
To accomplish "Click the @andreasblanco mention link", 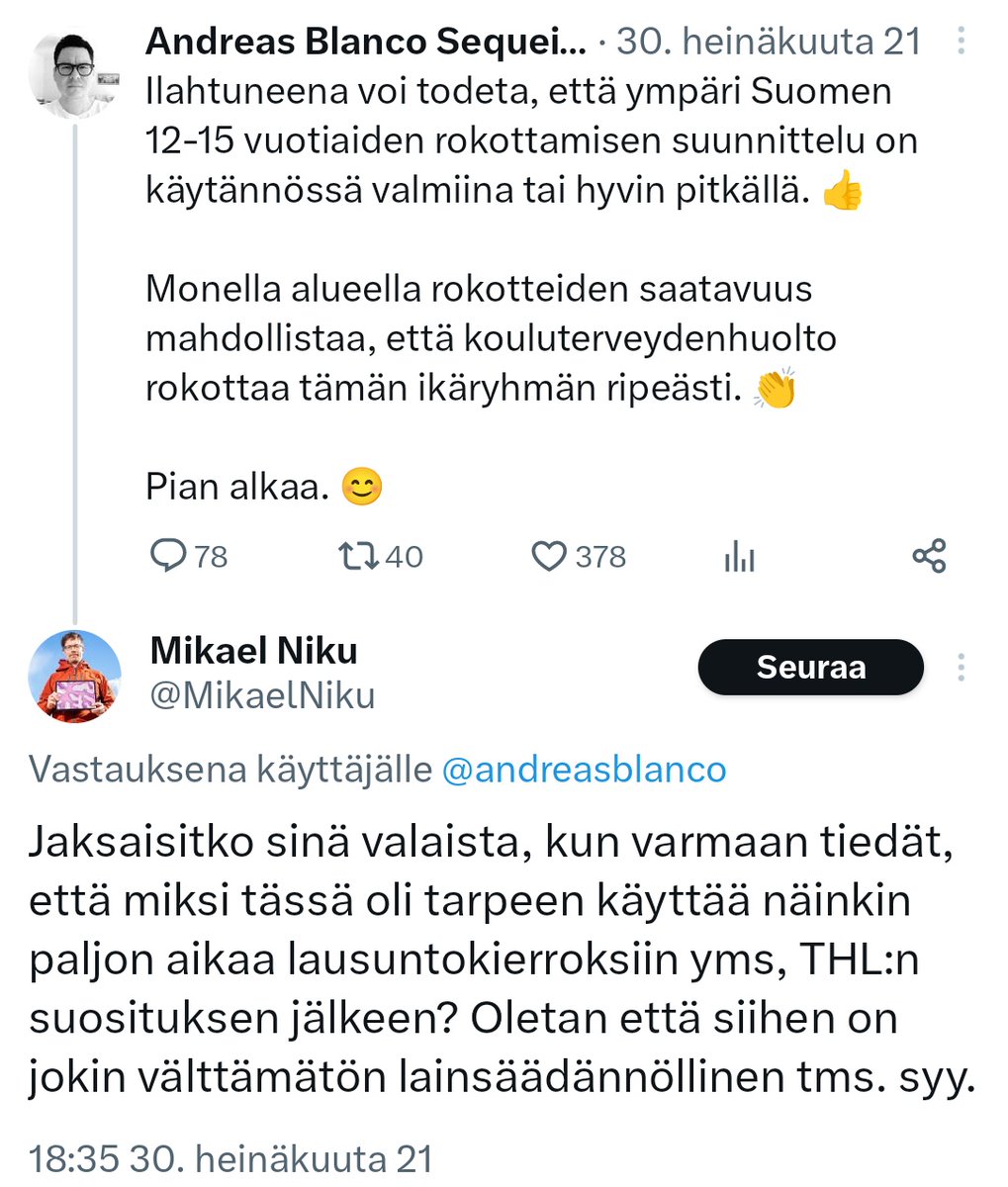I will 584,769.
